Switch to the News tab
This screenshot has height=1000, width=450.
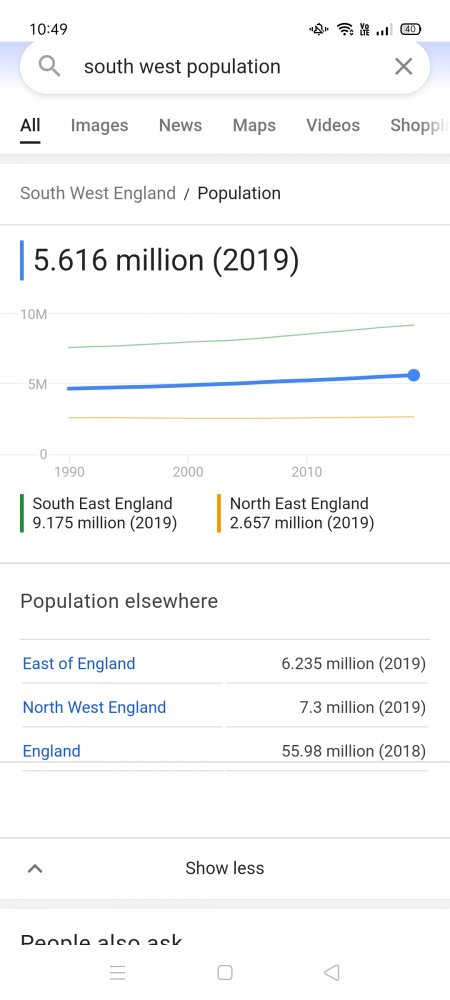click(x=180, y=126)
